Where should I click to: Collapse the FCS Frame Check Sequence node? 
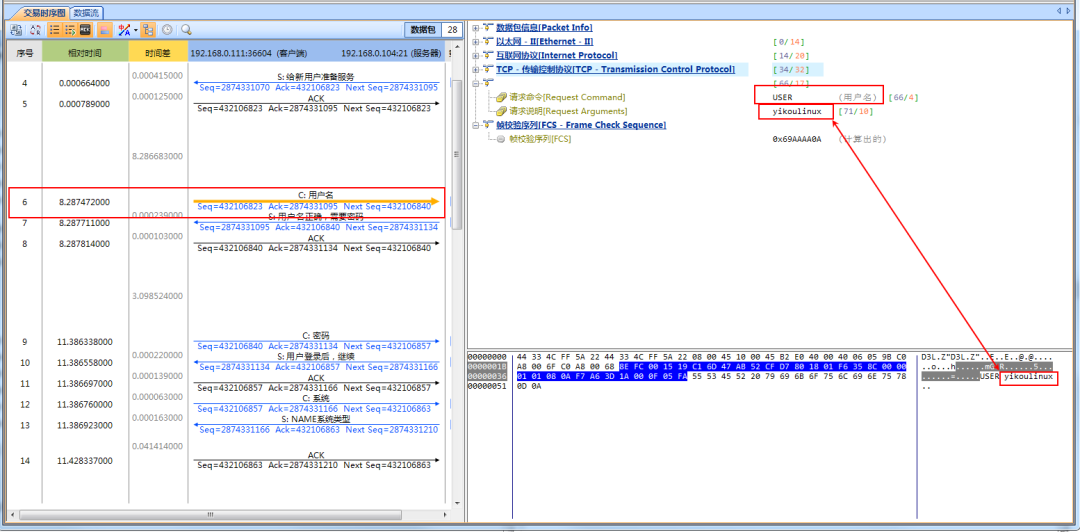point(475,125)
